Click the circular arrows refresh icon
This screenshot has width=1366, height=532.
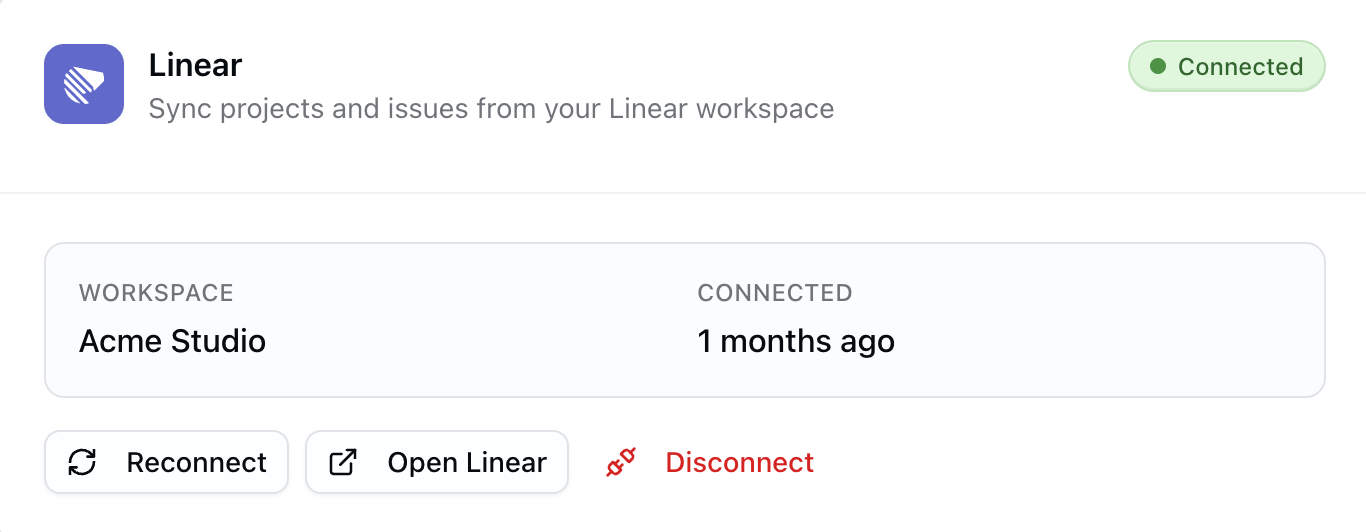coord(82,462)
